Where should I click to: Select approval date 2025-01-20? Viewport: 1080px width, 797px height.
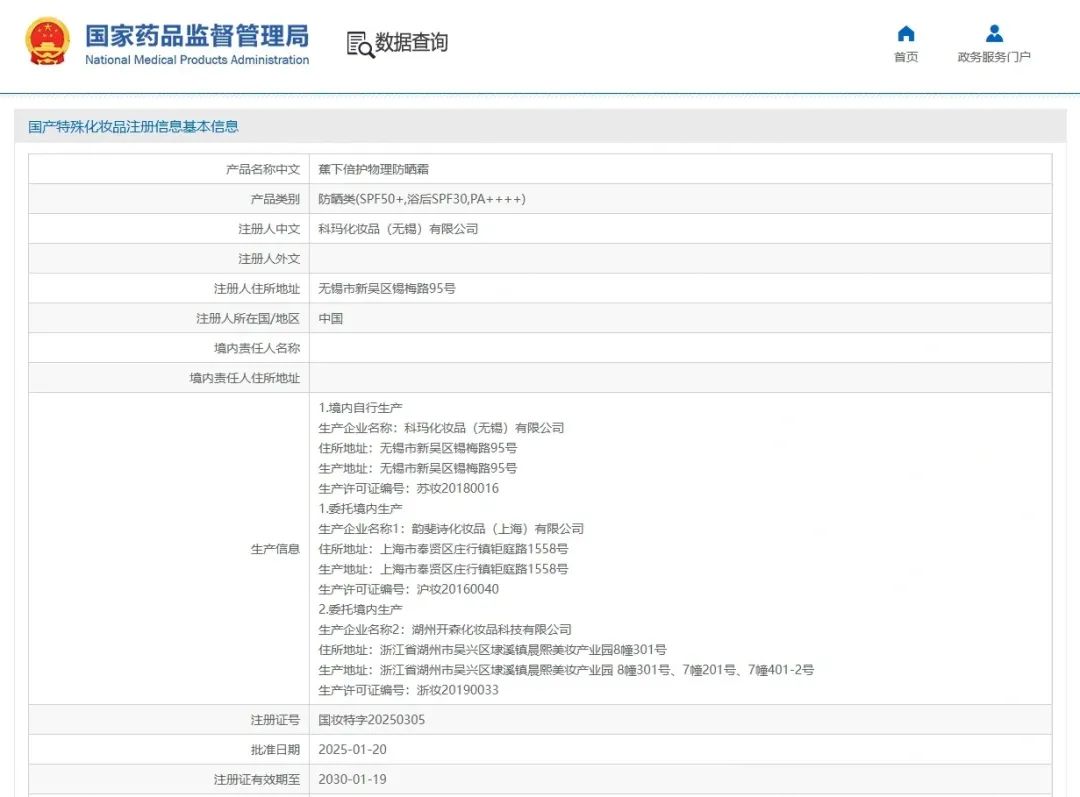[352, 749]
